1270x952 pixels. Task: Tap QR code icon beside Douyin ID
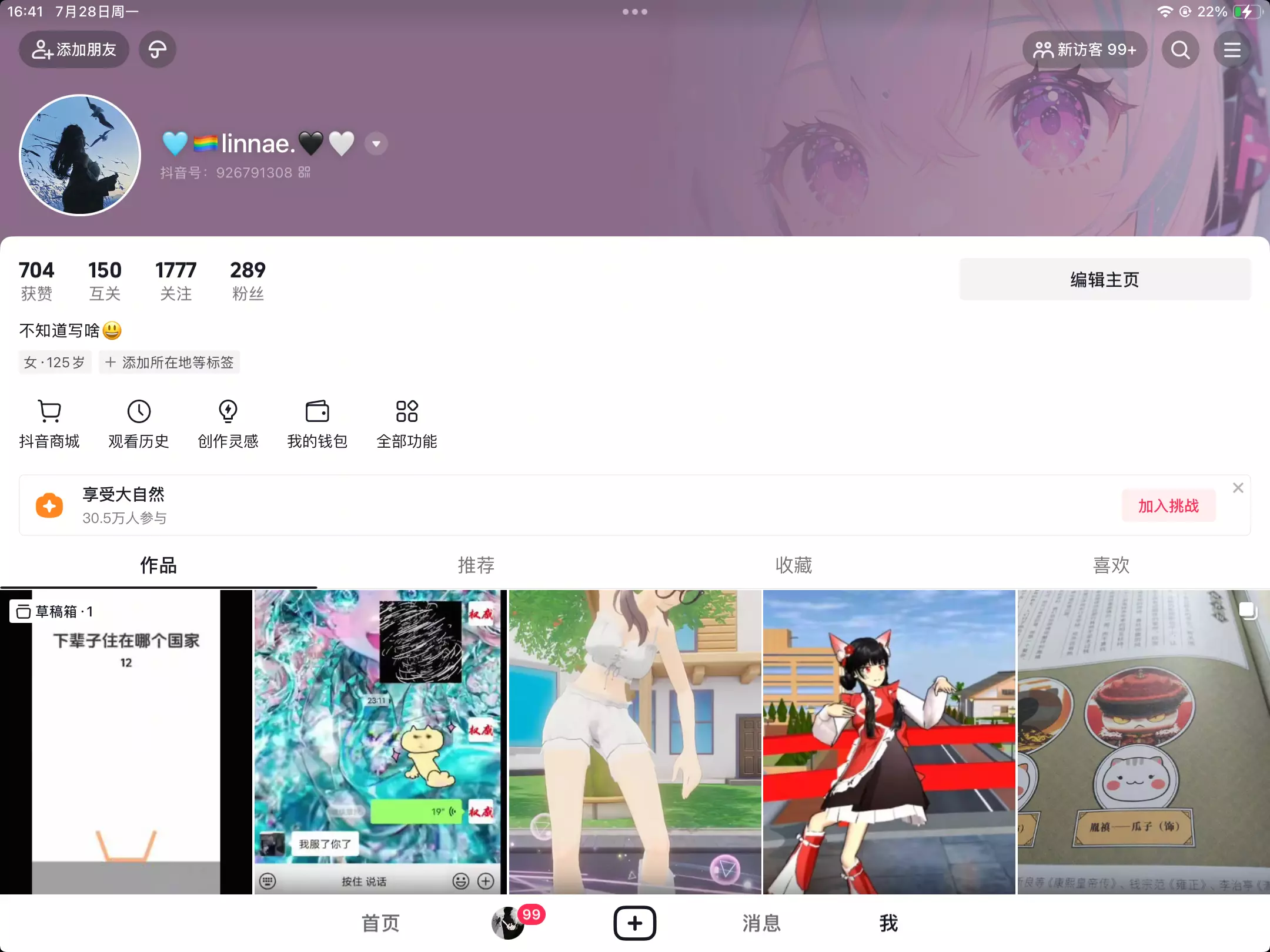(x=304, y=172)
